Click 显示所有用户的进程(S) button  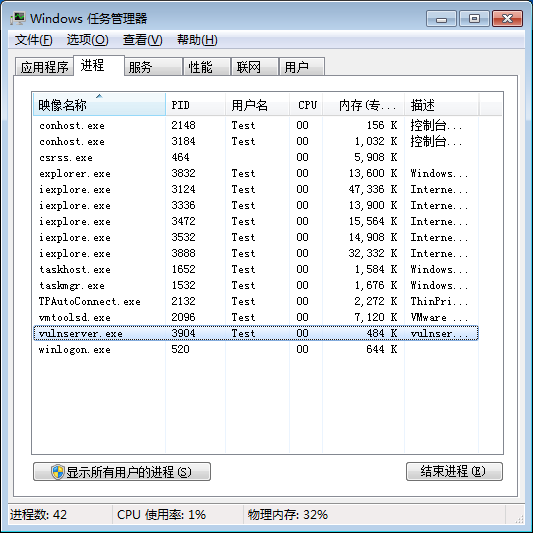[x=122, y=471]
